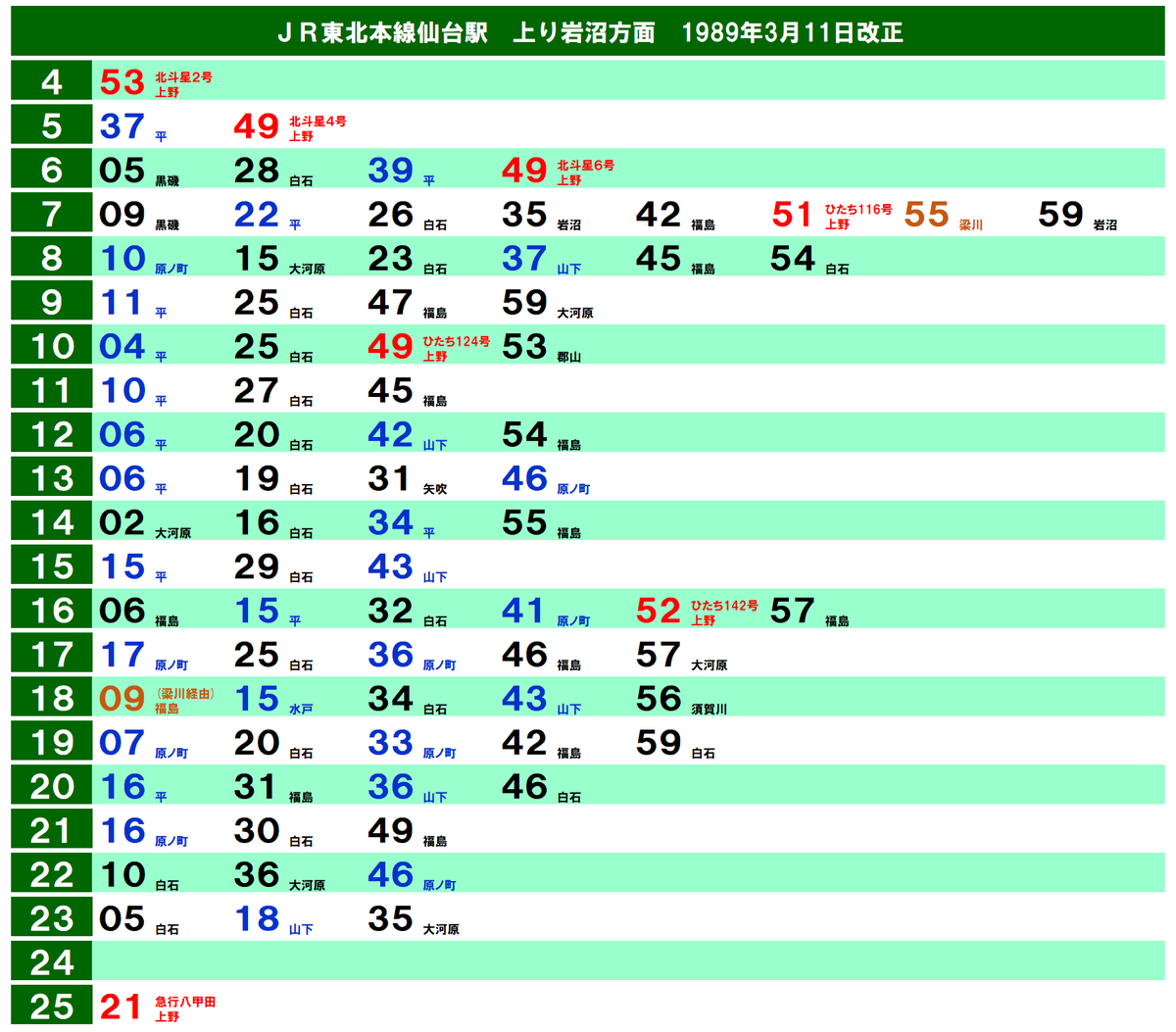This screenshot has width=1176, height=1032.
Task: Select the hour 24 row header
Action: [52, 962]
